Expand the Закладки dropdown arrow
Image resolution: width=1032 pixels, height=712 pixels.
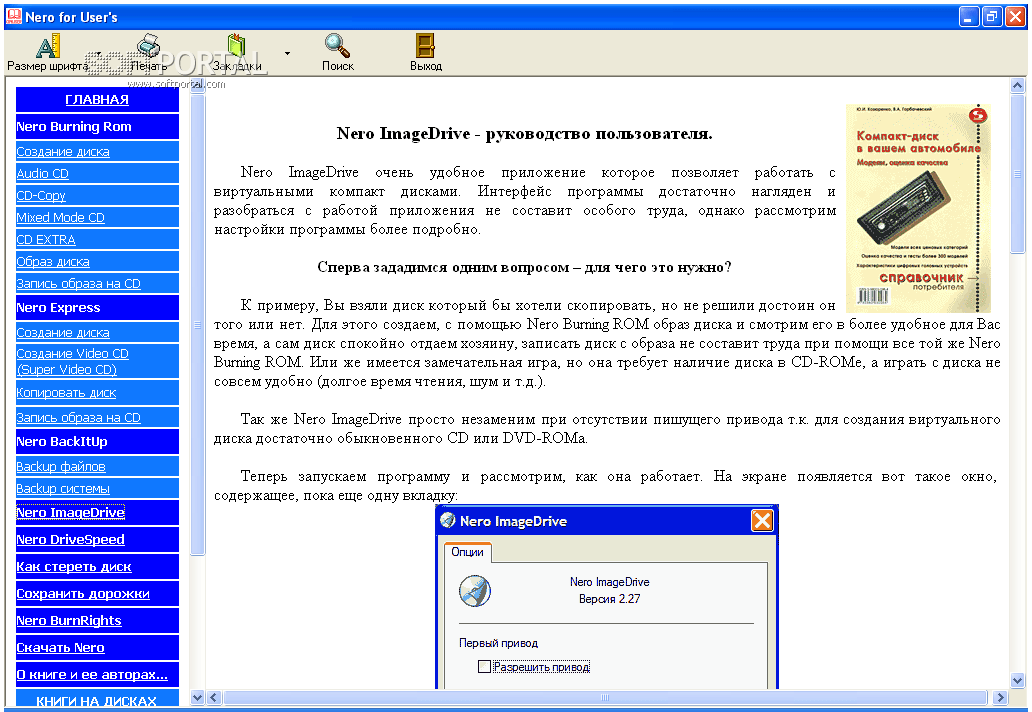[x=287, y=53]
